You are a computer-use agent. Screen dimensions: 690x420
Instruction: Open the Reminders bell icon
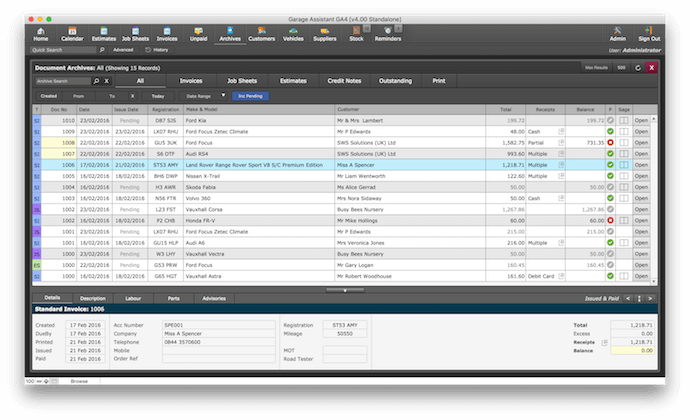(387, 31)
